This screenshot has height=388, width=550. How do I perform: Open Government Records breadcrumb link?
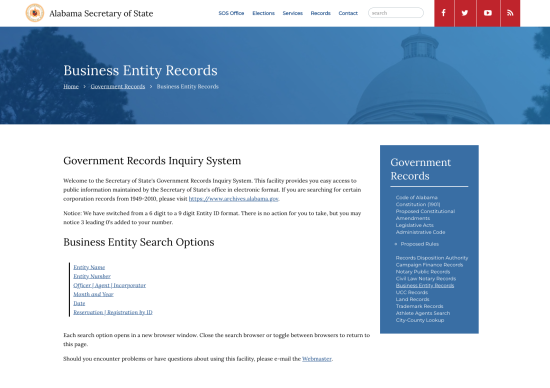[x=118, y=87]
